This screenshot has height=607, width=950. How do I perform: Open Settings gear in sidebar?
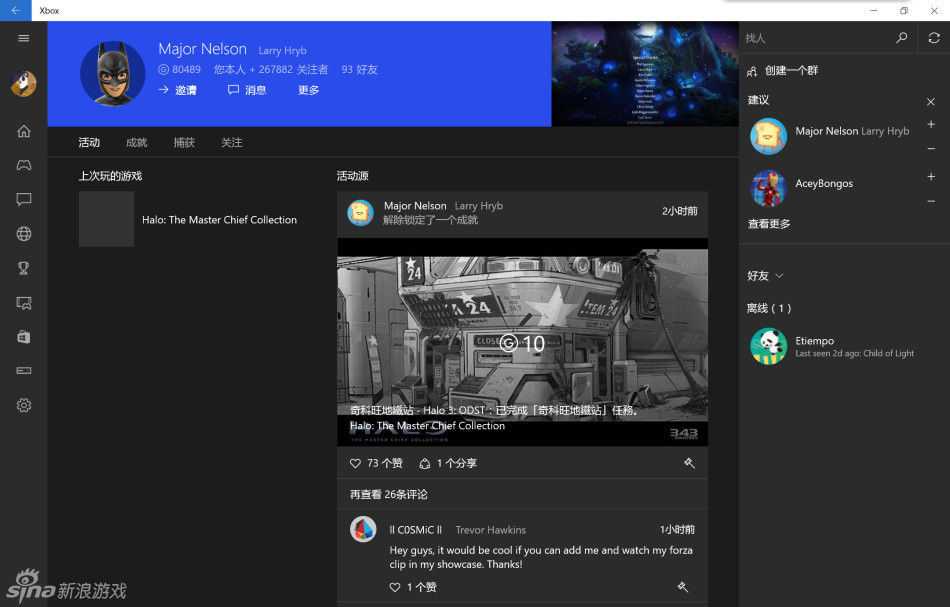click(x=24, y=405)
